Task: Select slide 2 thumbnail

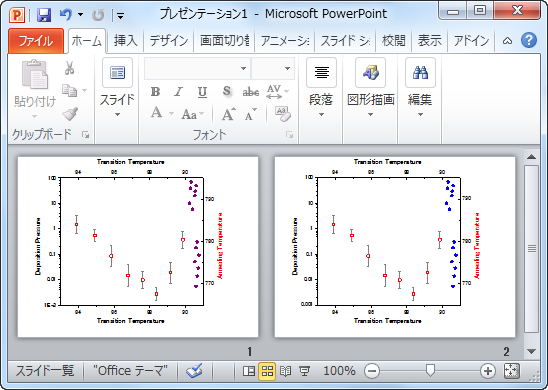Action: coord(395,247)
